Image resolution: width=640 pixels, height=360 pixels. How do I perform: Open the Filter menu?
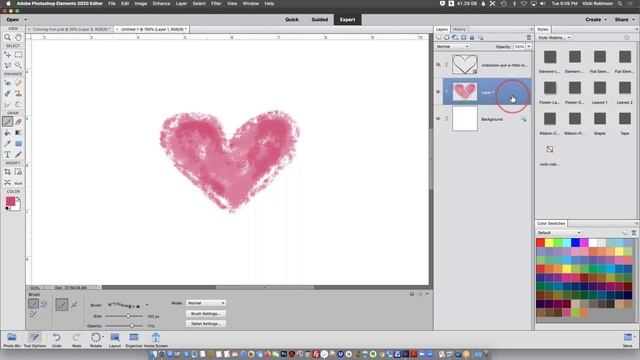[216, 4]
